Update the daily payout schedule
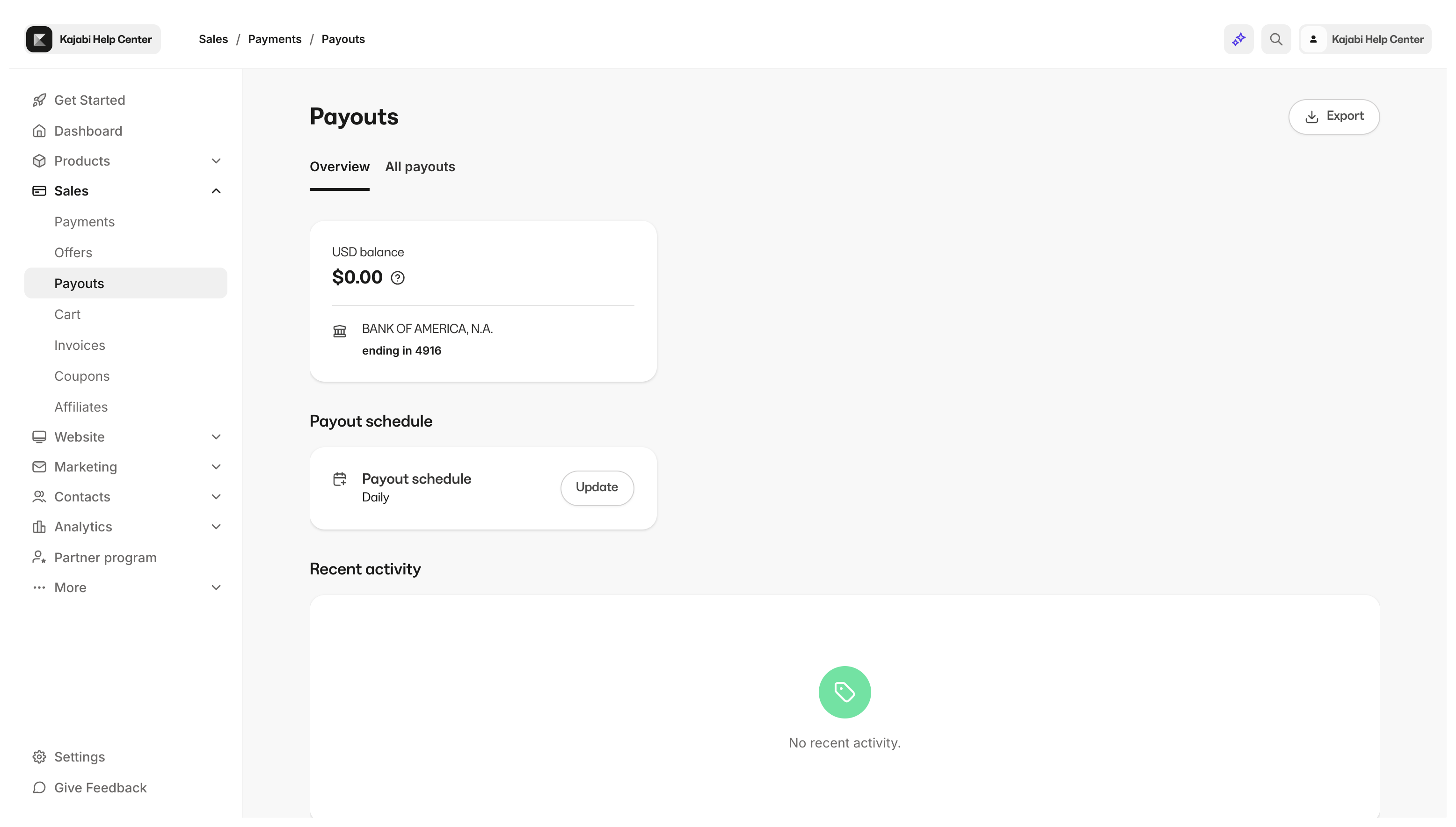The height and width of the screenshot is (827, 1456). (x=597, y=487)
